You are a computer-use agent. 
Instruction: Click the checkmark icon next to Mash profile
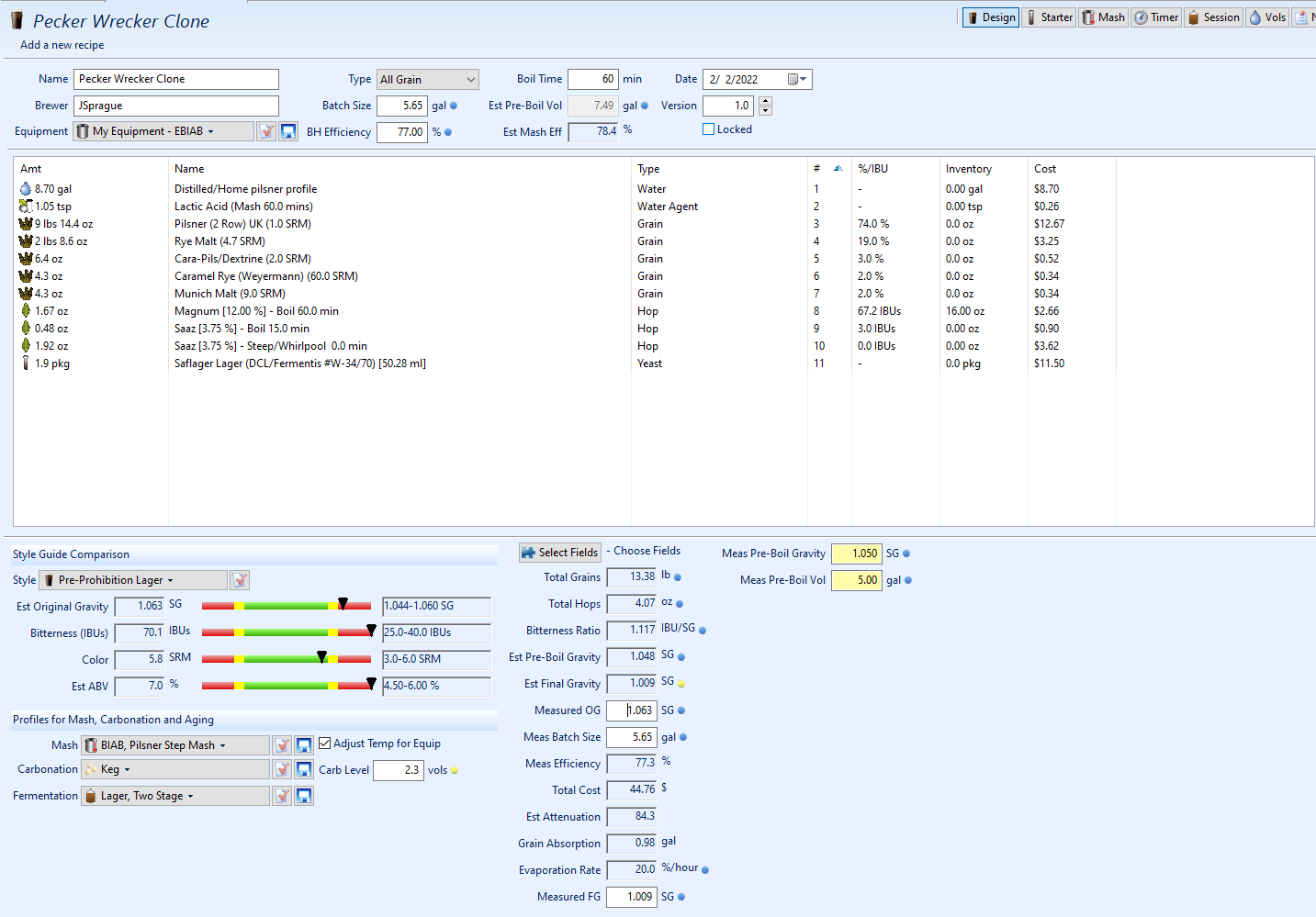(x=282, y=745)
